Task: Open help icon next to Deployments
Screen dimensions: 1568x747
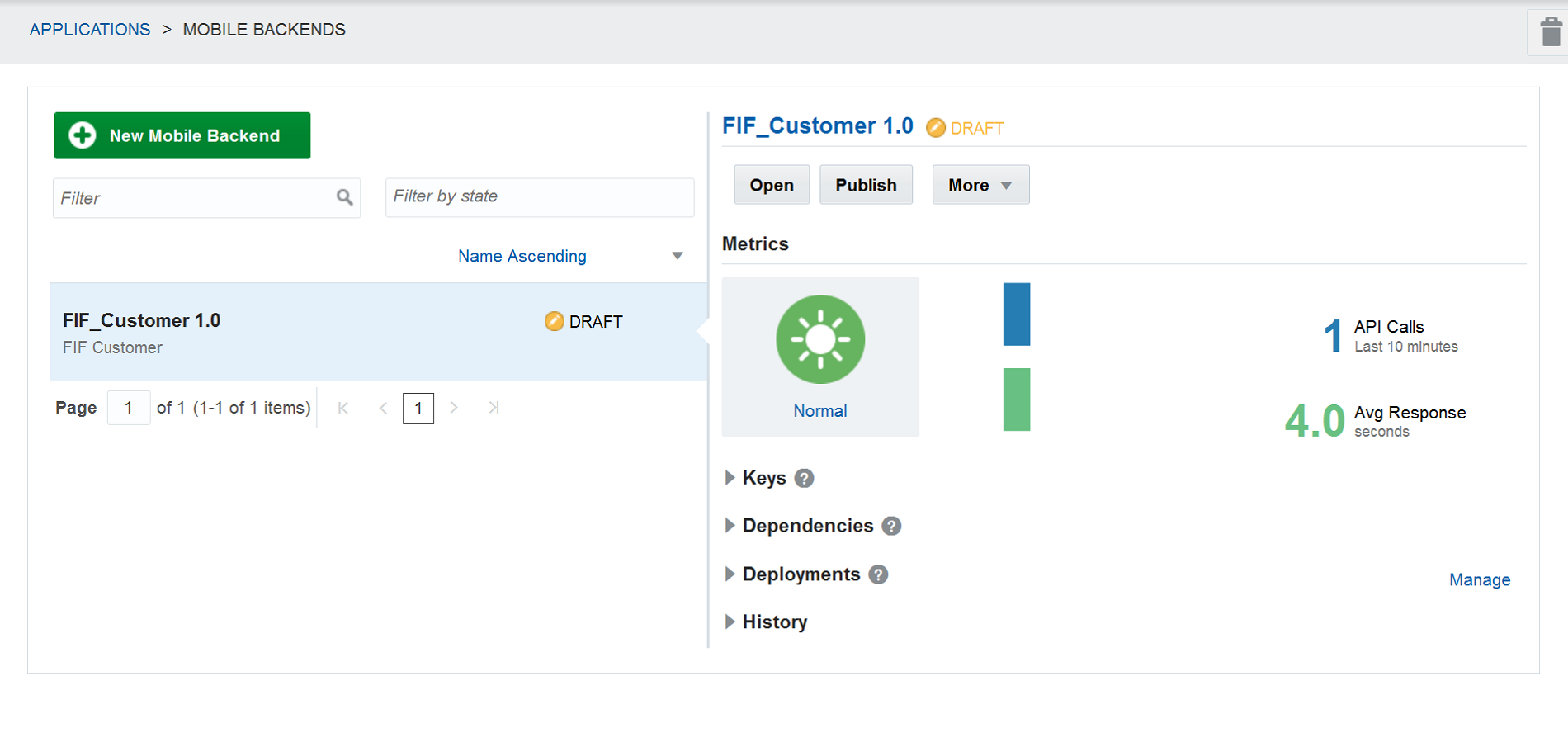Action: (878, 574)
